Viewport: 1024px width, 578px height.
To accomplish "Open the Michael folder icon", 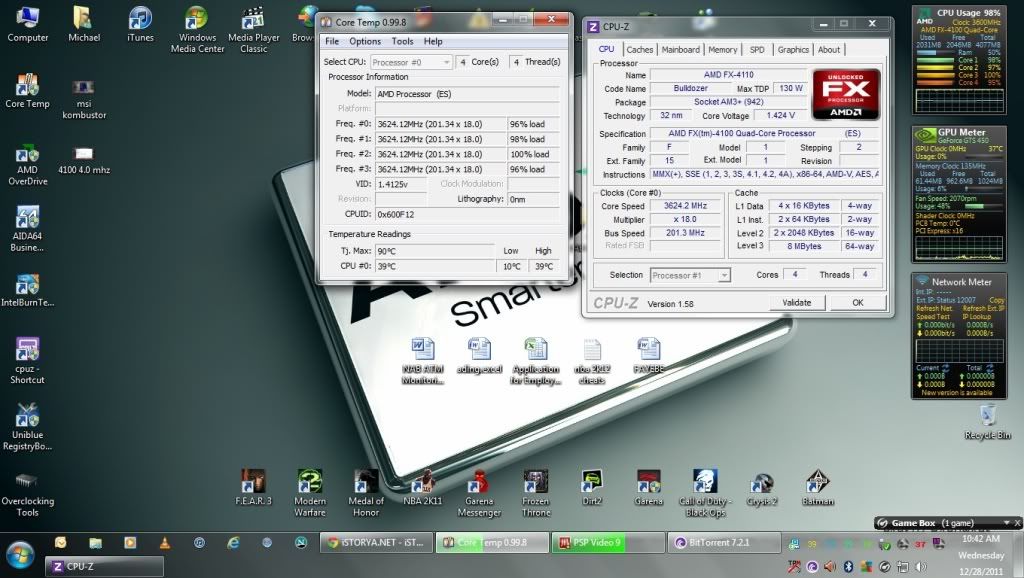I will click(84, 24).
